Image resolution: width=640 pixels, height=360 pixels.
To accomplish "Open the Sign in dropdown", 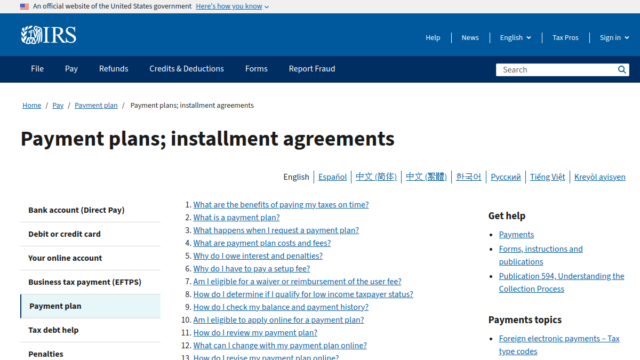I will pos(614,38).
